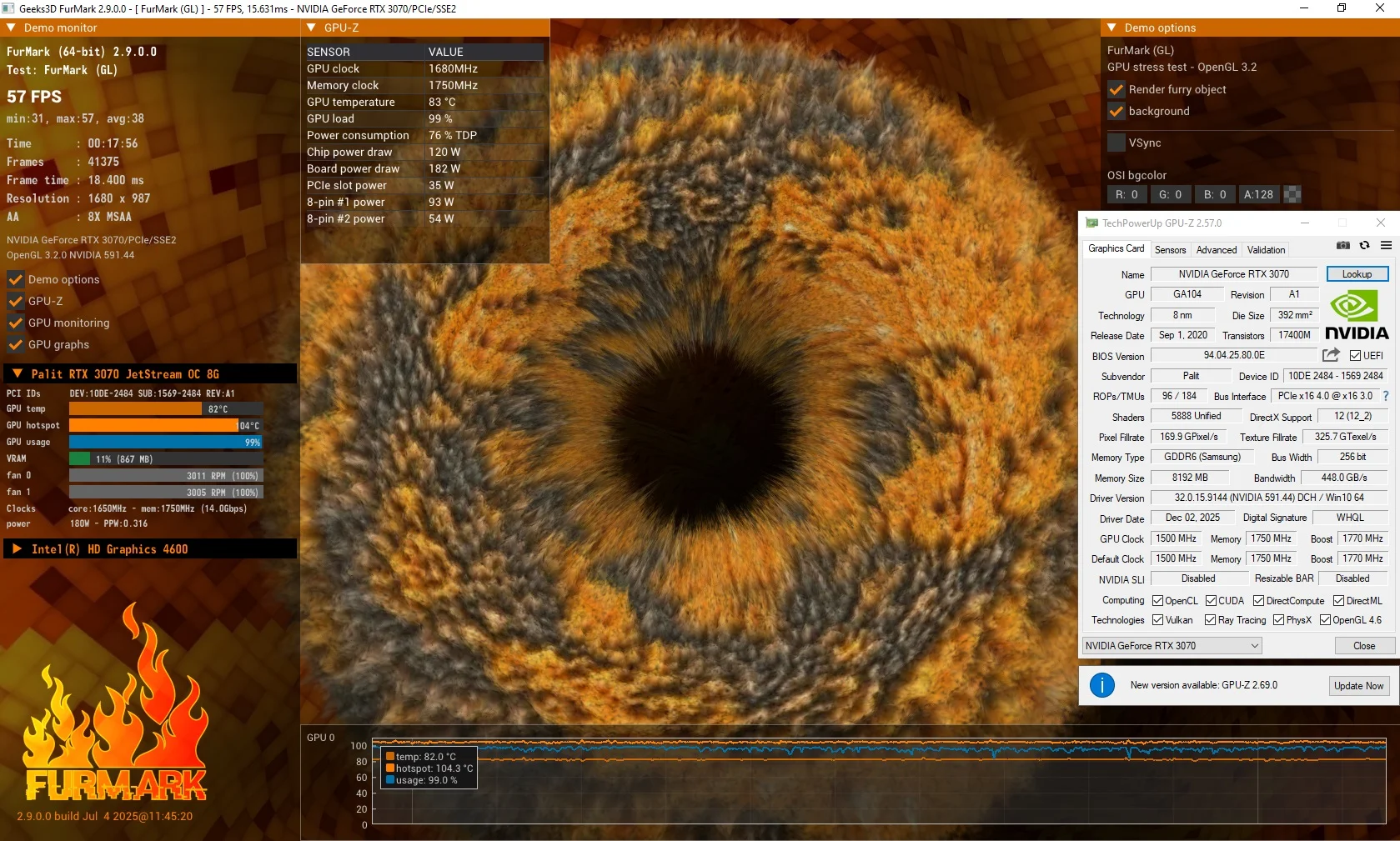Click the GPU-Z refresh icon

click(1365, 246)
